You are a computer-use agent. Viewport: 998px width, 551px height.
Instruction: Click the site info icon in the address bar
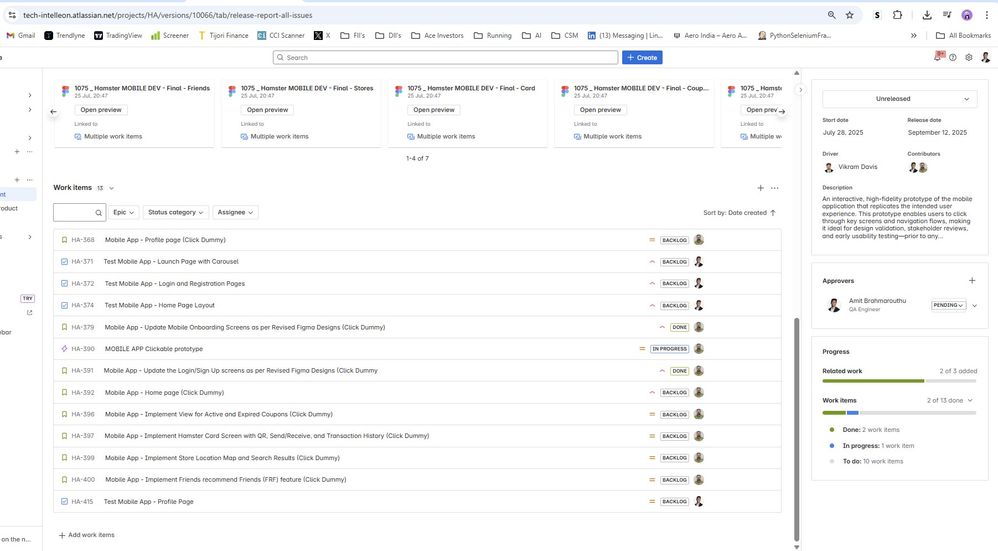pos(12,15)
